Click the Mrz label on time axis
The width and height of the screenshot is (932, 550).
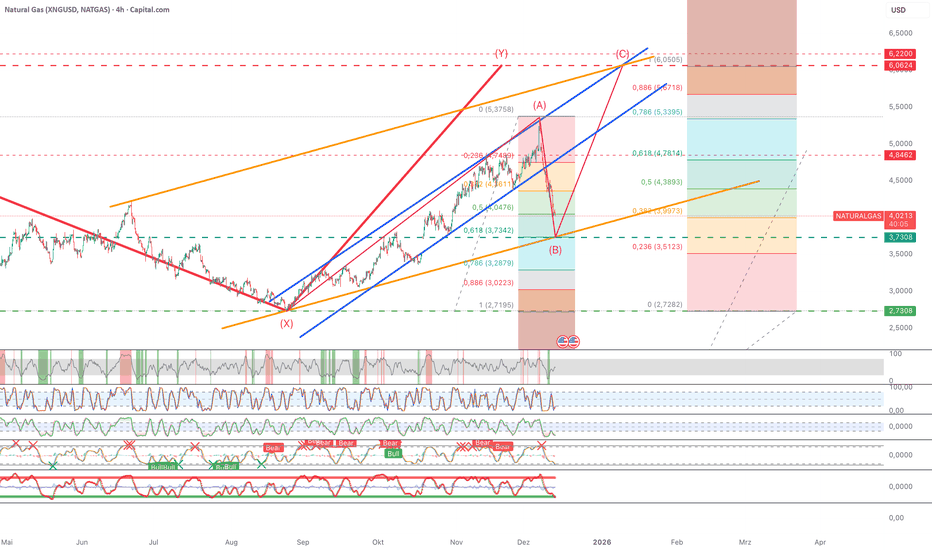coord(745,542)
